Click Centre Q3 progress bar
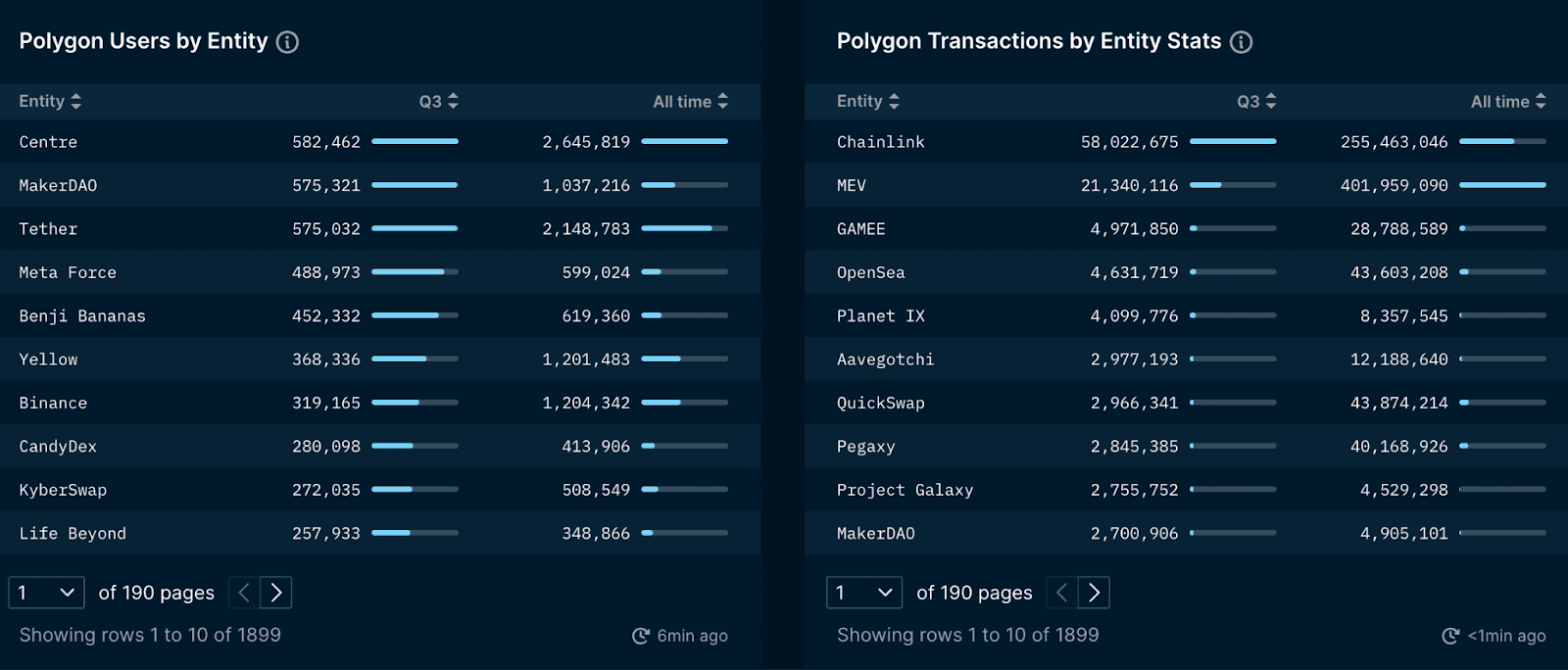 click(x=415, y=141)
